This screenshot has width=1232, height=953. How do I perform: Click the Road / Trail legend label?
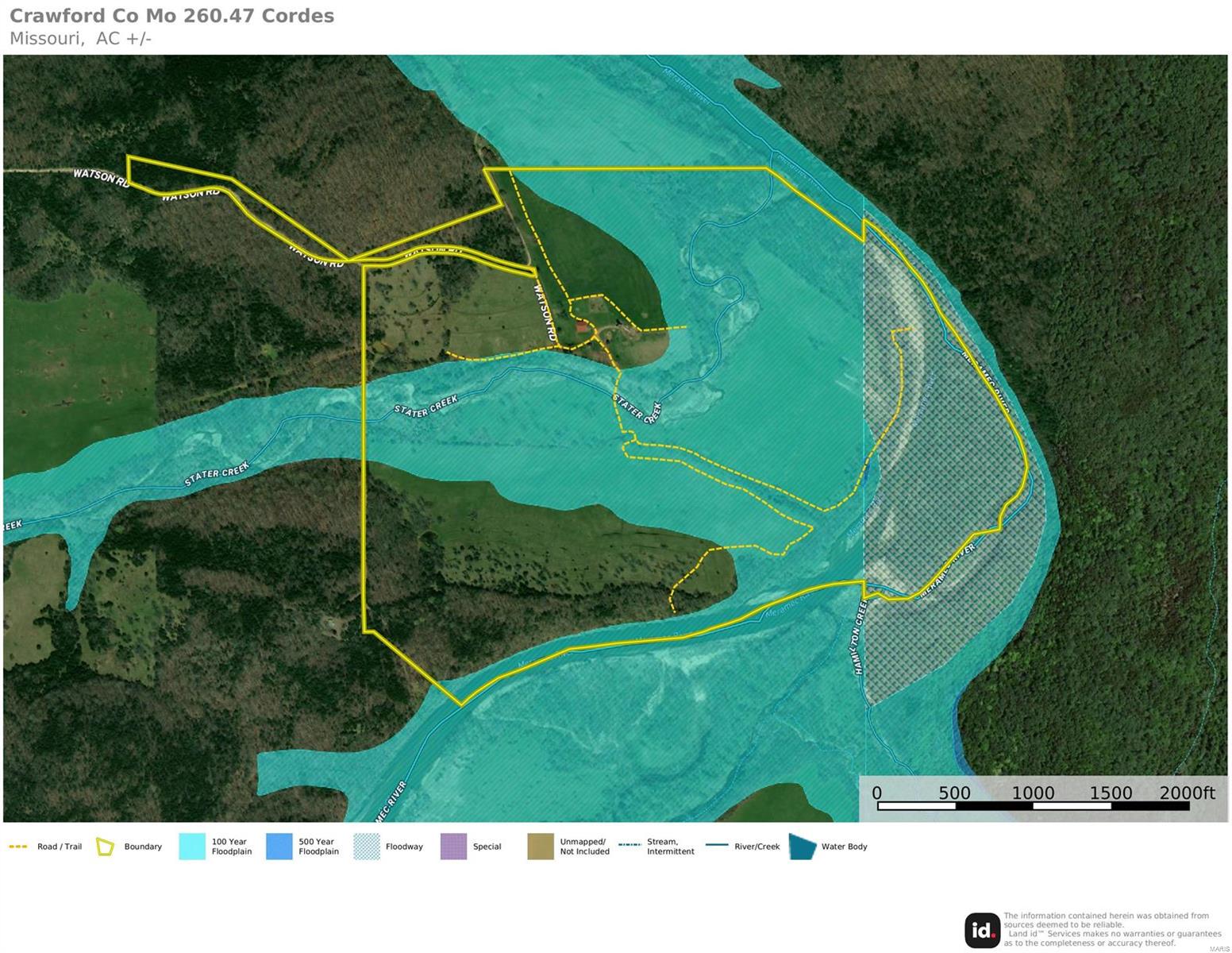pyautogui.click(x=60, y=847)
